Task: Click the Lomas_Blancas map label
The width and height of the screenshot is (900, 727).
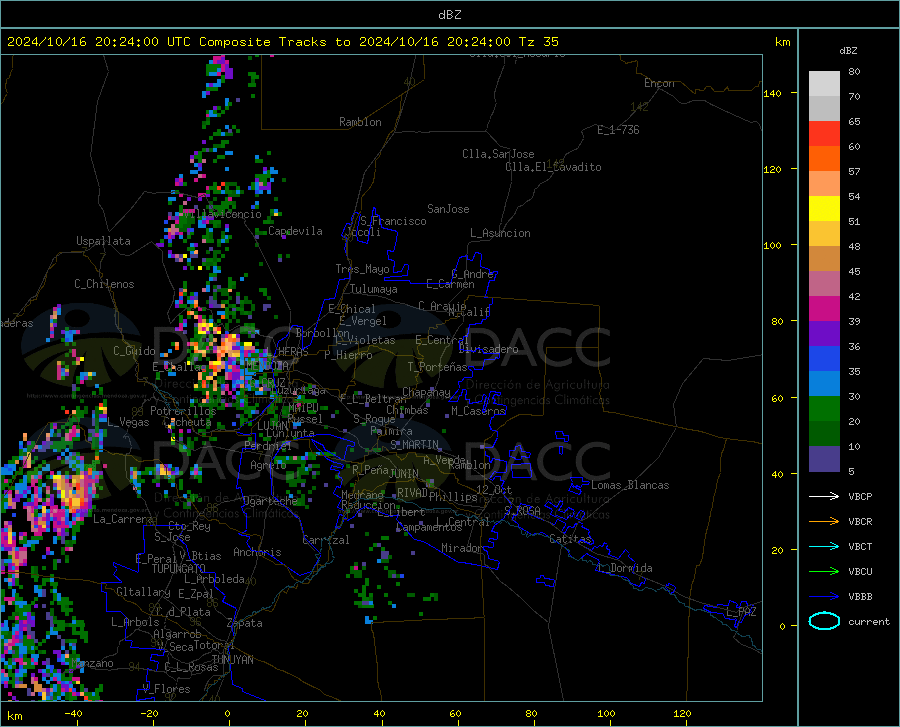Action: [630, 485]
